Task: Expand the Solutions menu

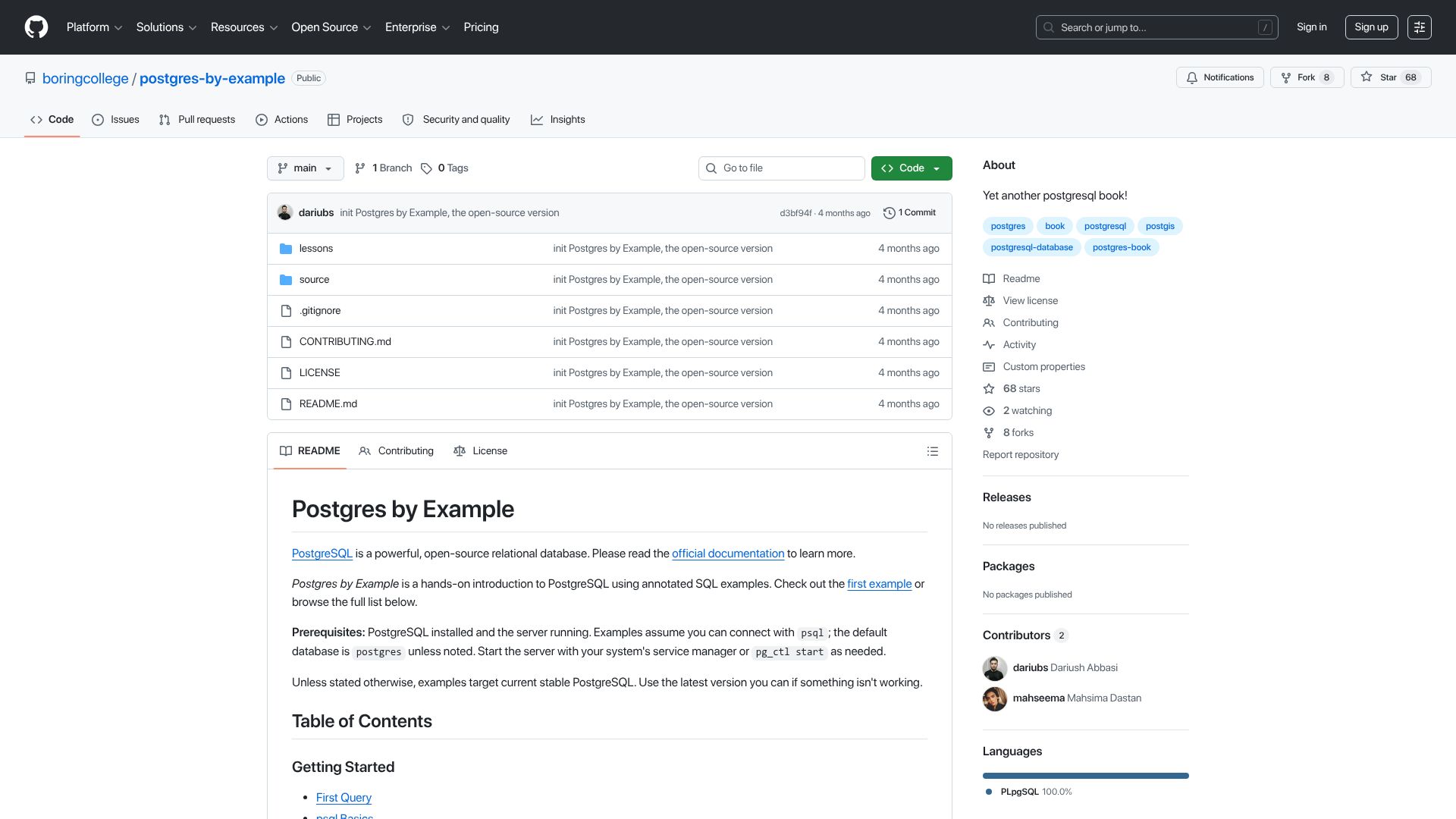Action: (x=166, y=27)
